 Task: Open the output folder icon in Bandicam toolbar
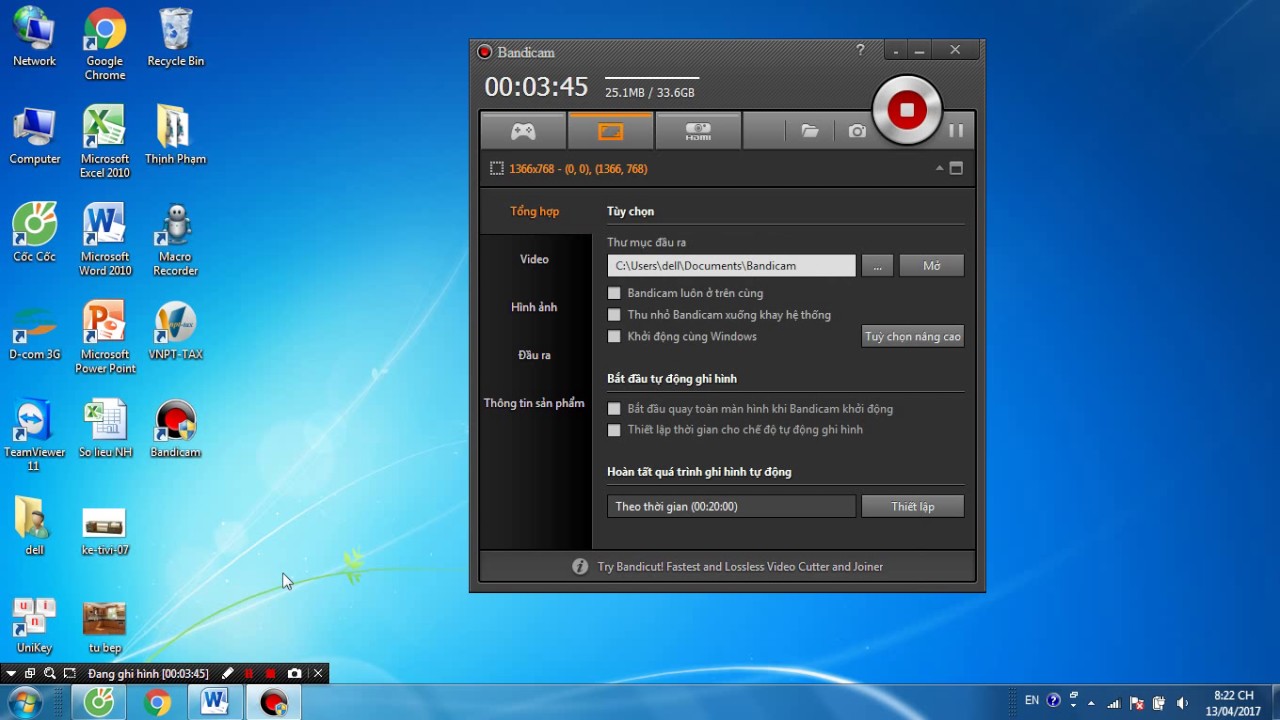[x=810, y=131]
